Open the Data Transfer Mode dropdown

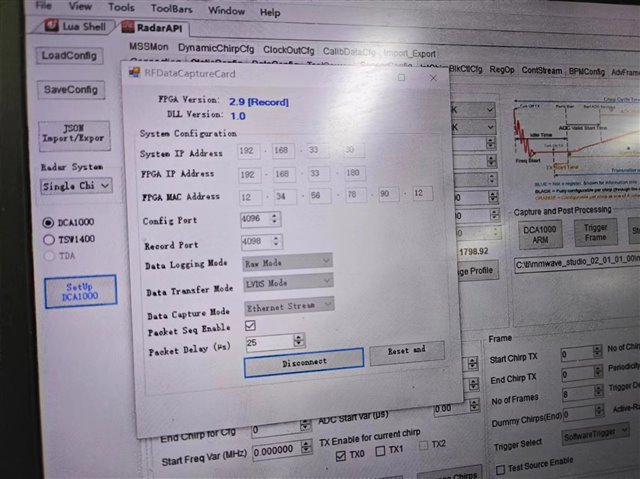(x=288, y=282)
